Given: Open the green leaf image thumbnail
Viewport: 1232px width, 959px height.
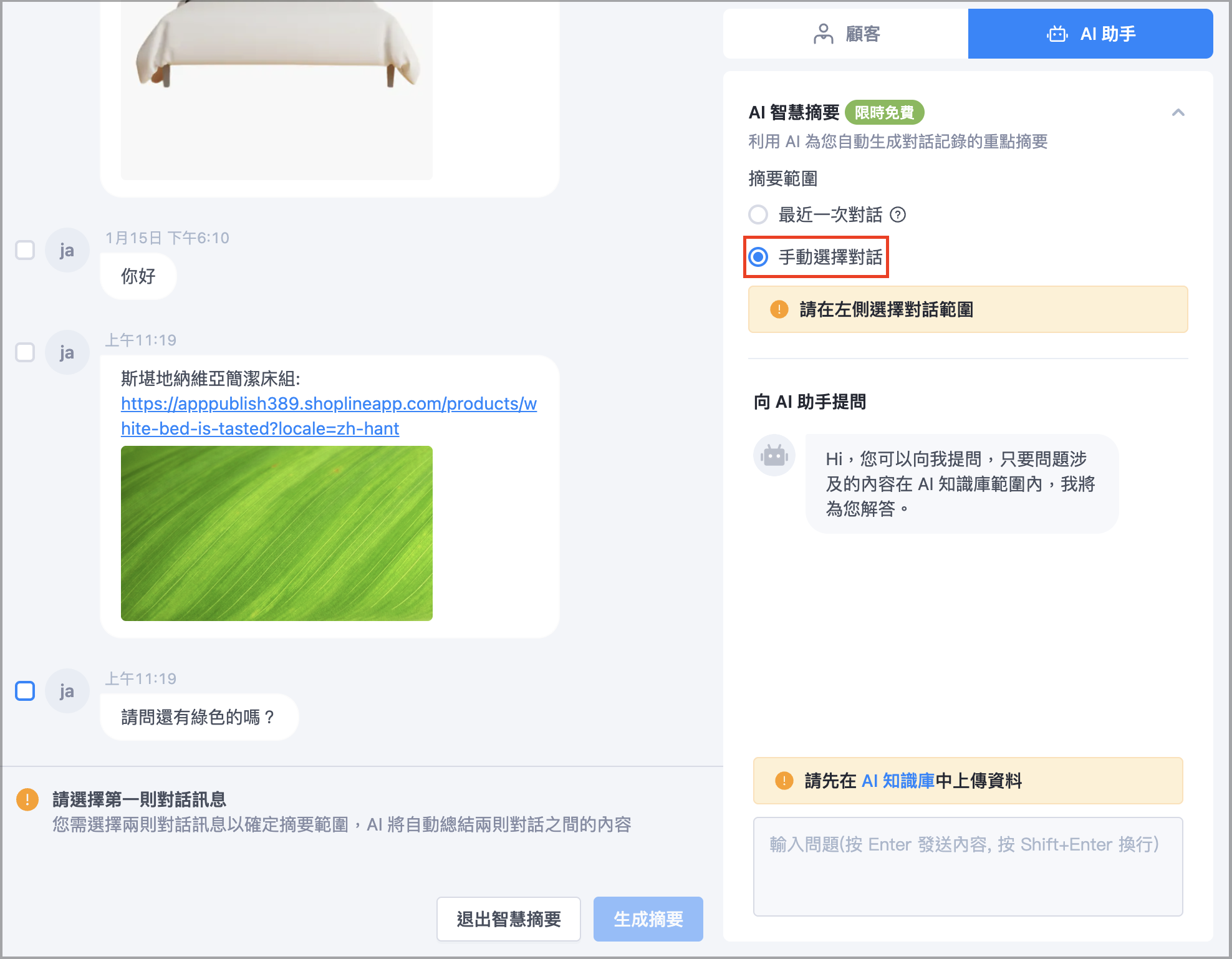Looking at the screenshot, I should [277, 533].
